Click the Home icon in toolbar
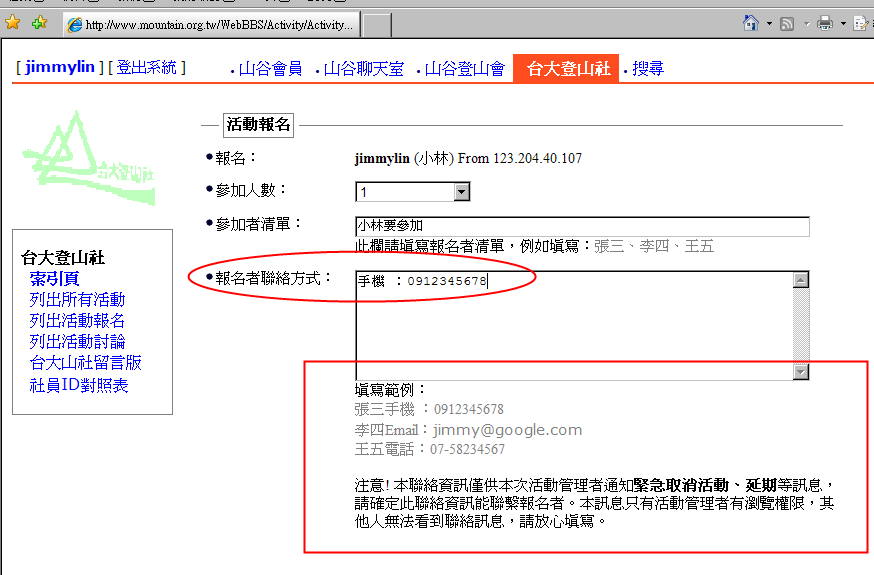This screenshot has width=874, height=575. pos(751,23)
